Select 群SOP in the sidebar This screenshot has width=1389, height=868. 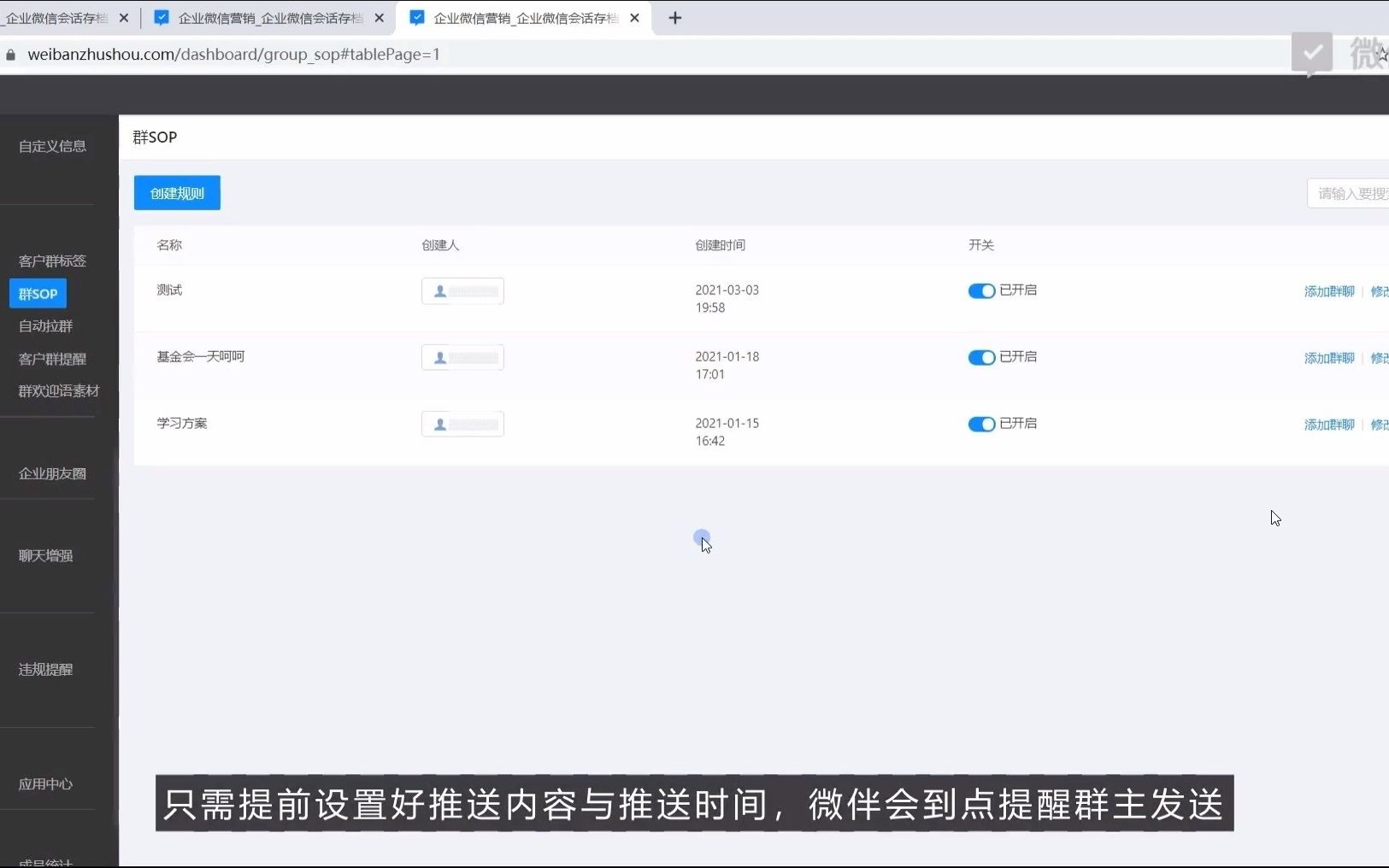(38, 293)
